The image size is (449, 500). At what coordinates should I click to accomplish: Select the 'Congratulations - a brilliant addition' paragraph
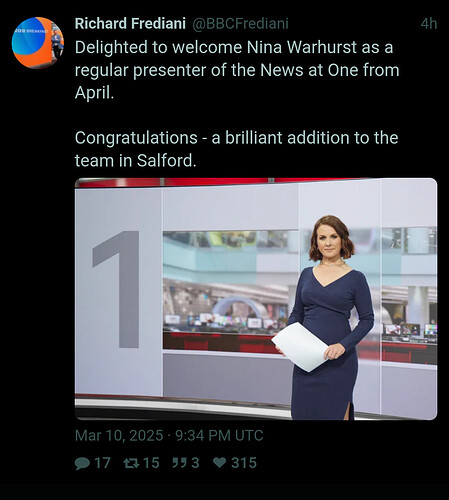[236, 149]
